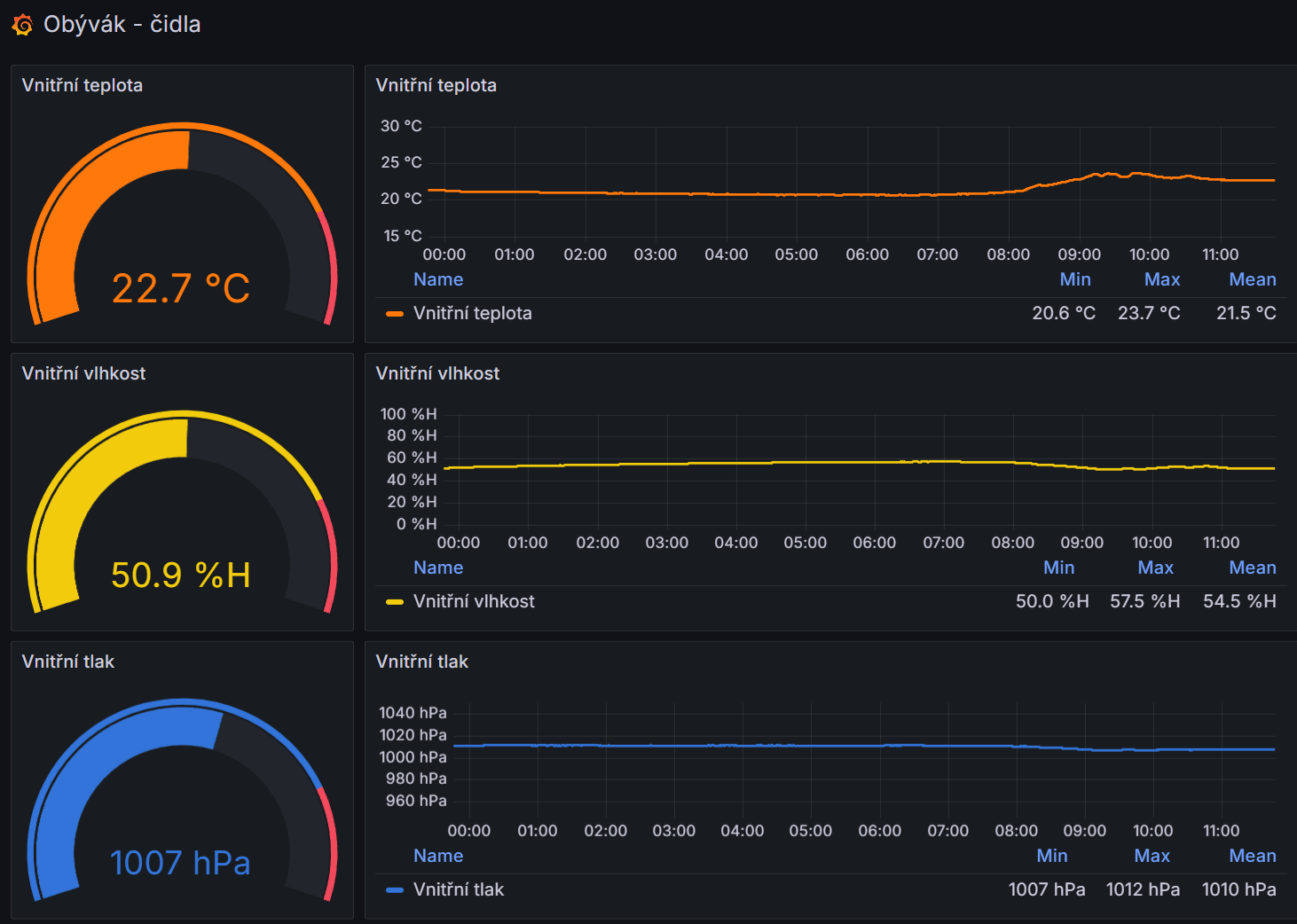Screen dimensions: 1297x924
Task: Open the Vnitřní vlhkost graph panel title menu
Action: coord(437,373)
